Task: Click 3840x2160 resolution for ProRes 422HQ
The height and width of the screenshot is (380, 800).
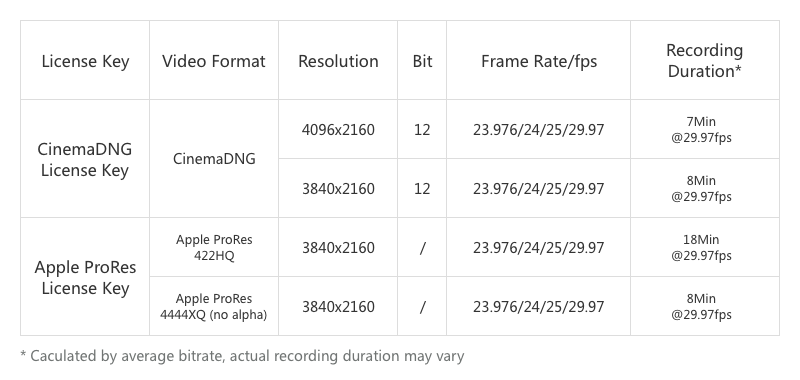Action: (338, 247)
